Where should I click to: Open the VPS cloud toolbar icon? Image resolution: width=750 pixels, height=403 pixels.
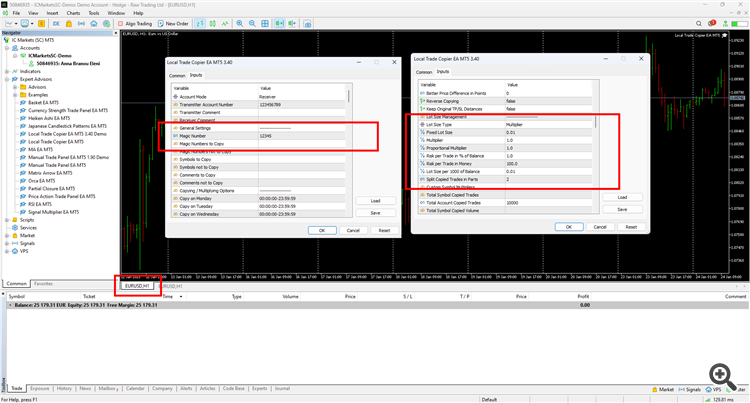click(94, 23)
